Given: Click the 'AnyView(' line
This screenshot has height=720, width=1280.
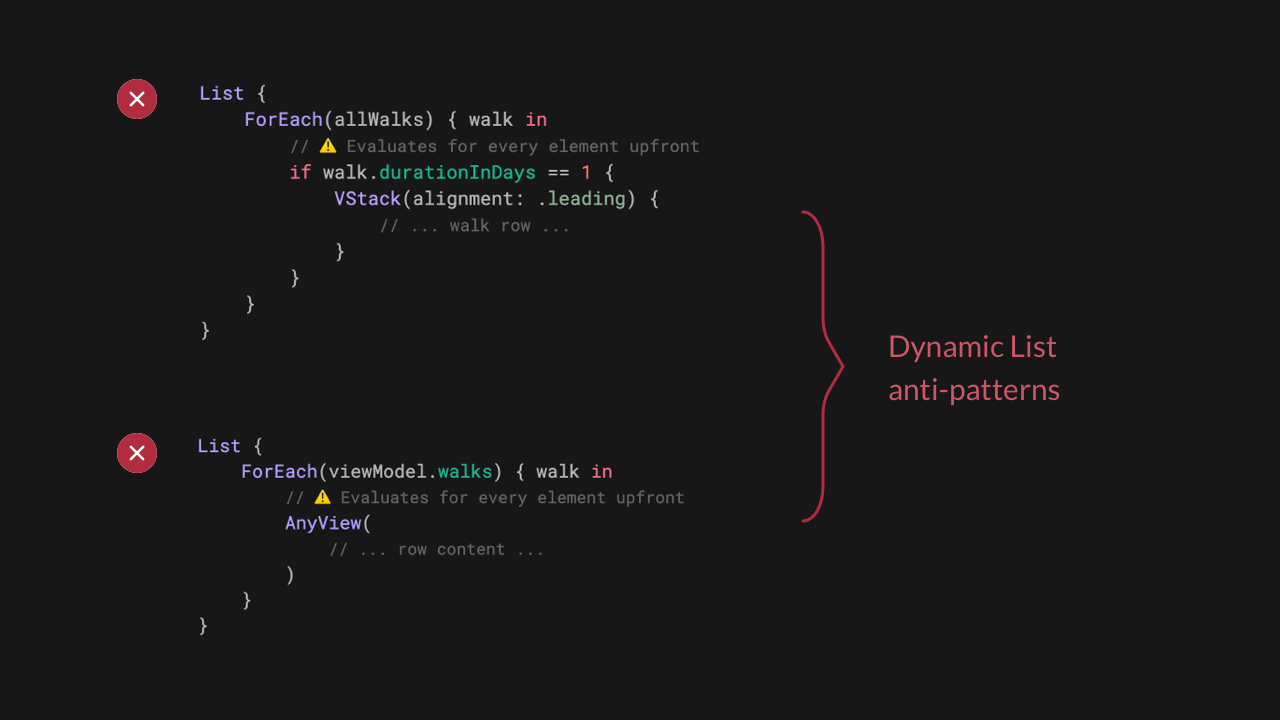Looking at the screenshot, I should coord(328,523).
